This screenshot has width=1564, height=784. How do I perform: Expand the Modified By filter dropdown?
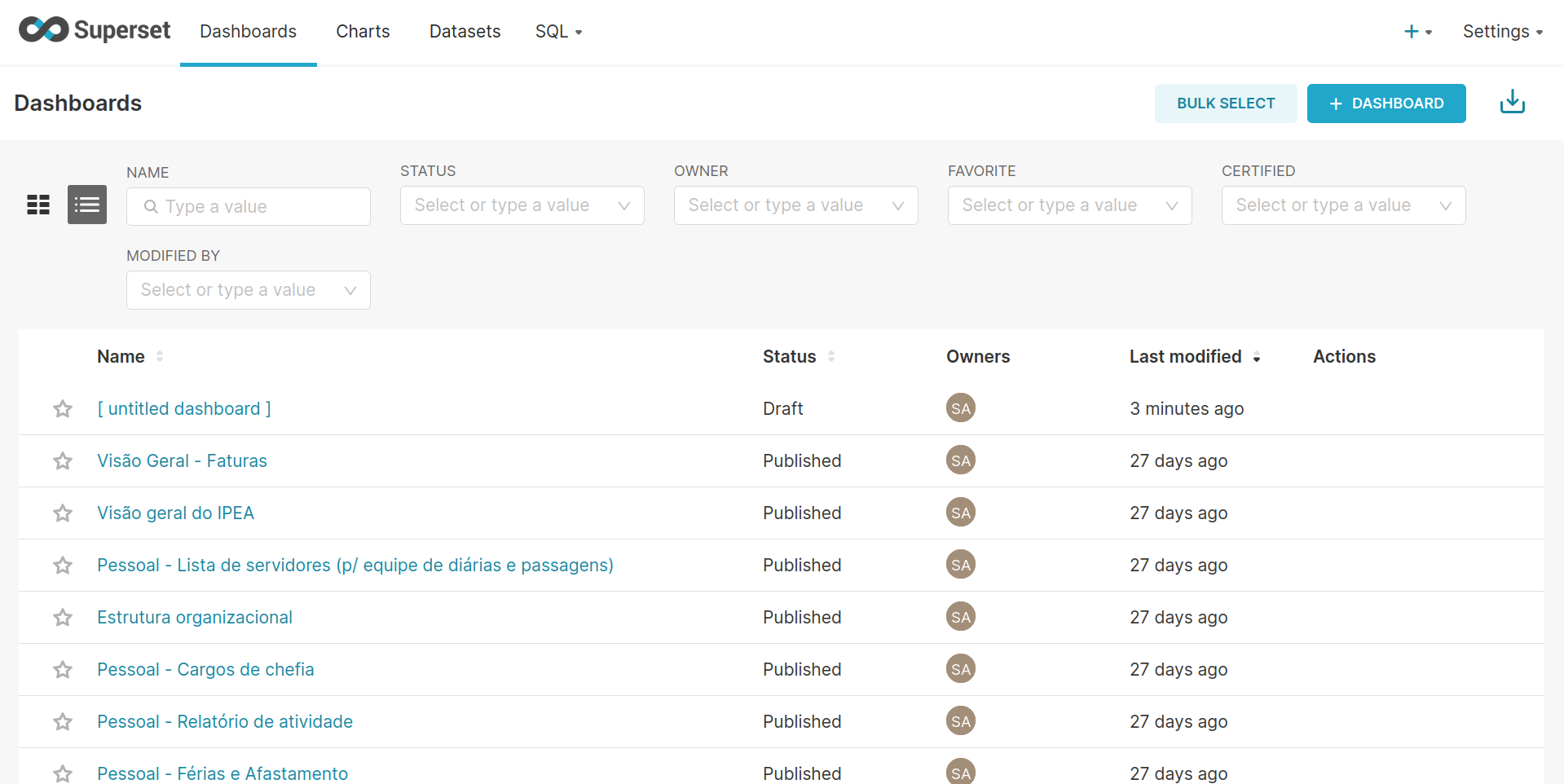coord(248,290)
